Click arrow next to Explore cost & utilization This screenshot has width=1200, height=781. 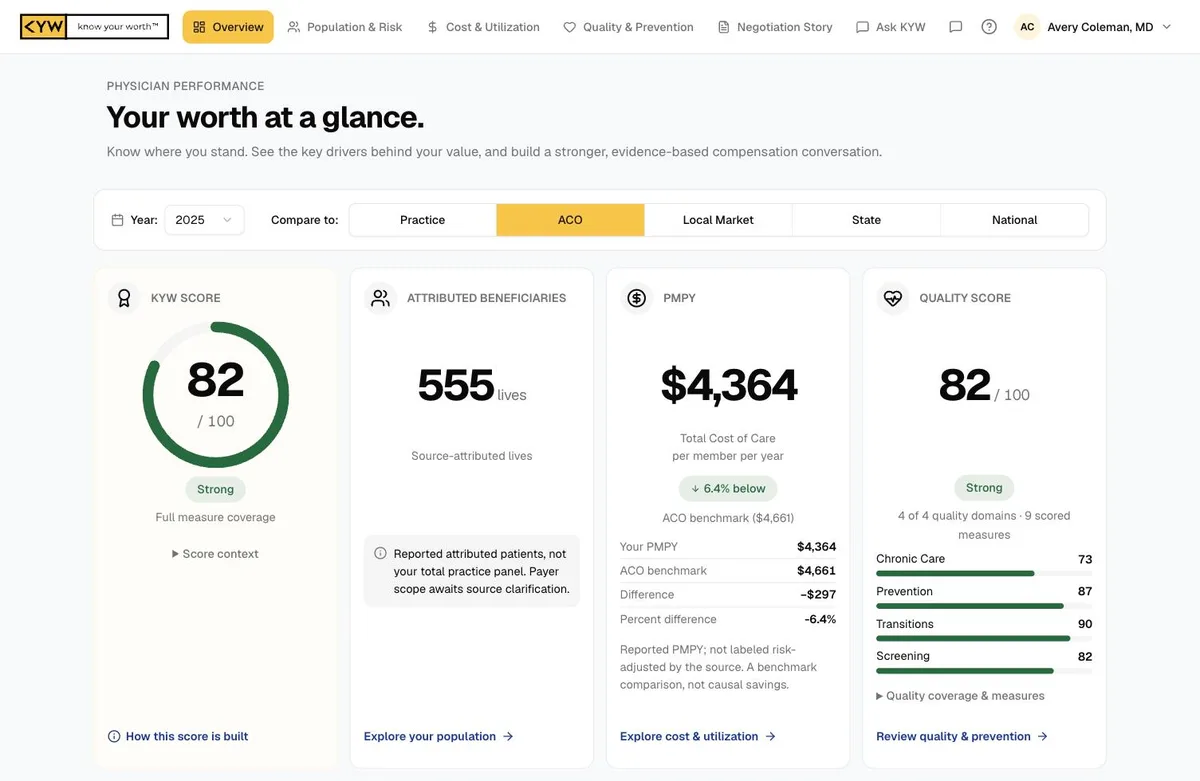[x=770, y=736]
